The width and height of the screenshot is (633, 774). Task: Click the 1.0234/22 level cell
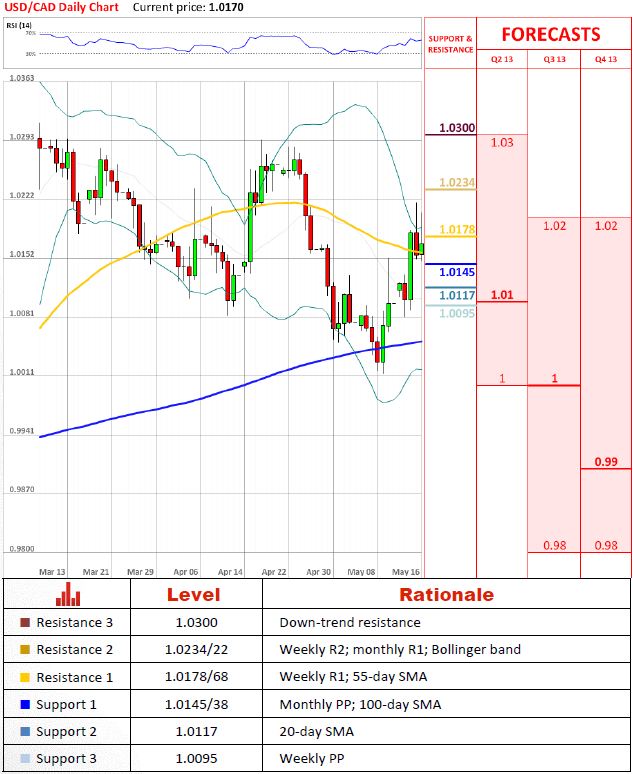pyautogui.click(x=197, y=650)
